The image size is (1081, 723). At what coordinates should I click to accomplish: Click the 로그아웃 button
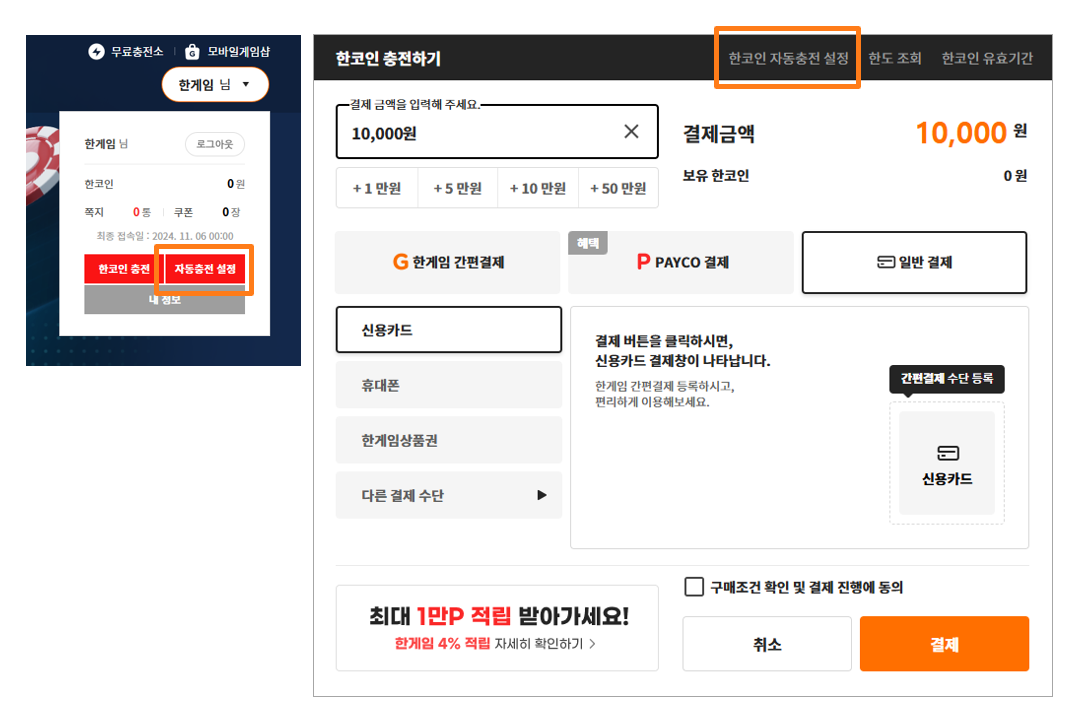[x=214, y=144]
